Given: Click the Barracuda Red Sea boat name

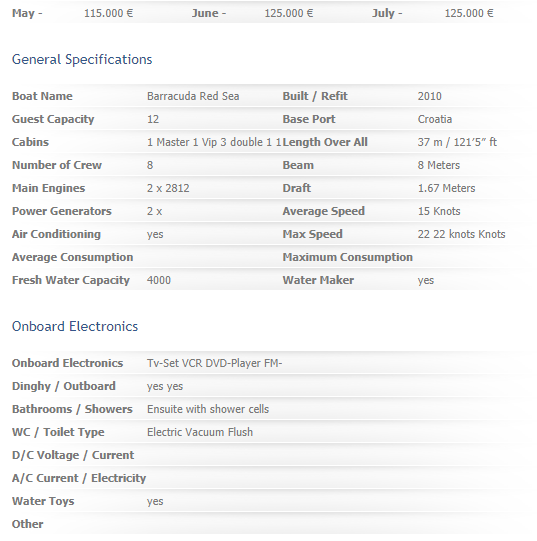Looking at the screenshot, I should click(x=193, y=96).
